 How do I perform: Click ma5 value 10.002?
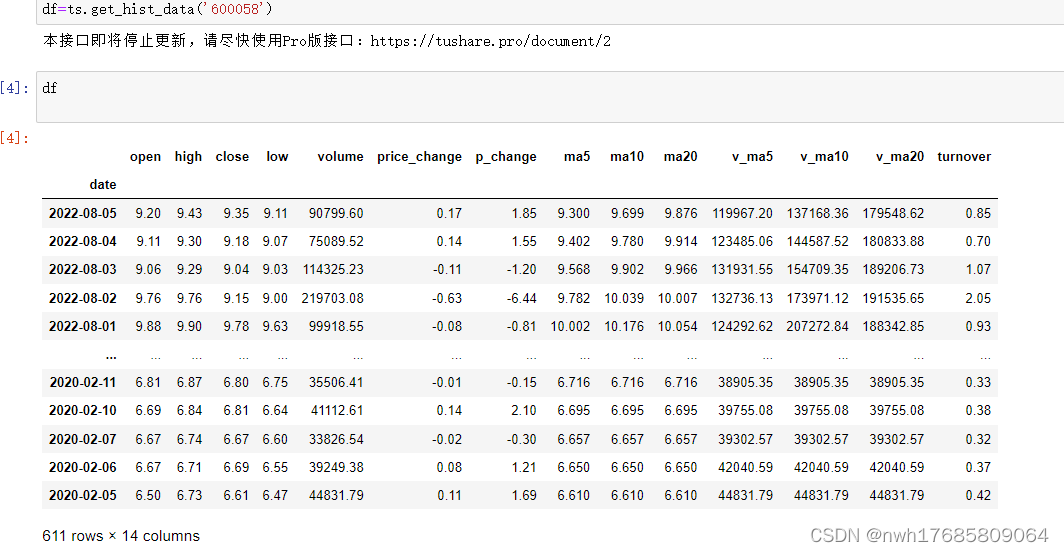(570, 327)
